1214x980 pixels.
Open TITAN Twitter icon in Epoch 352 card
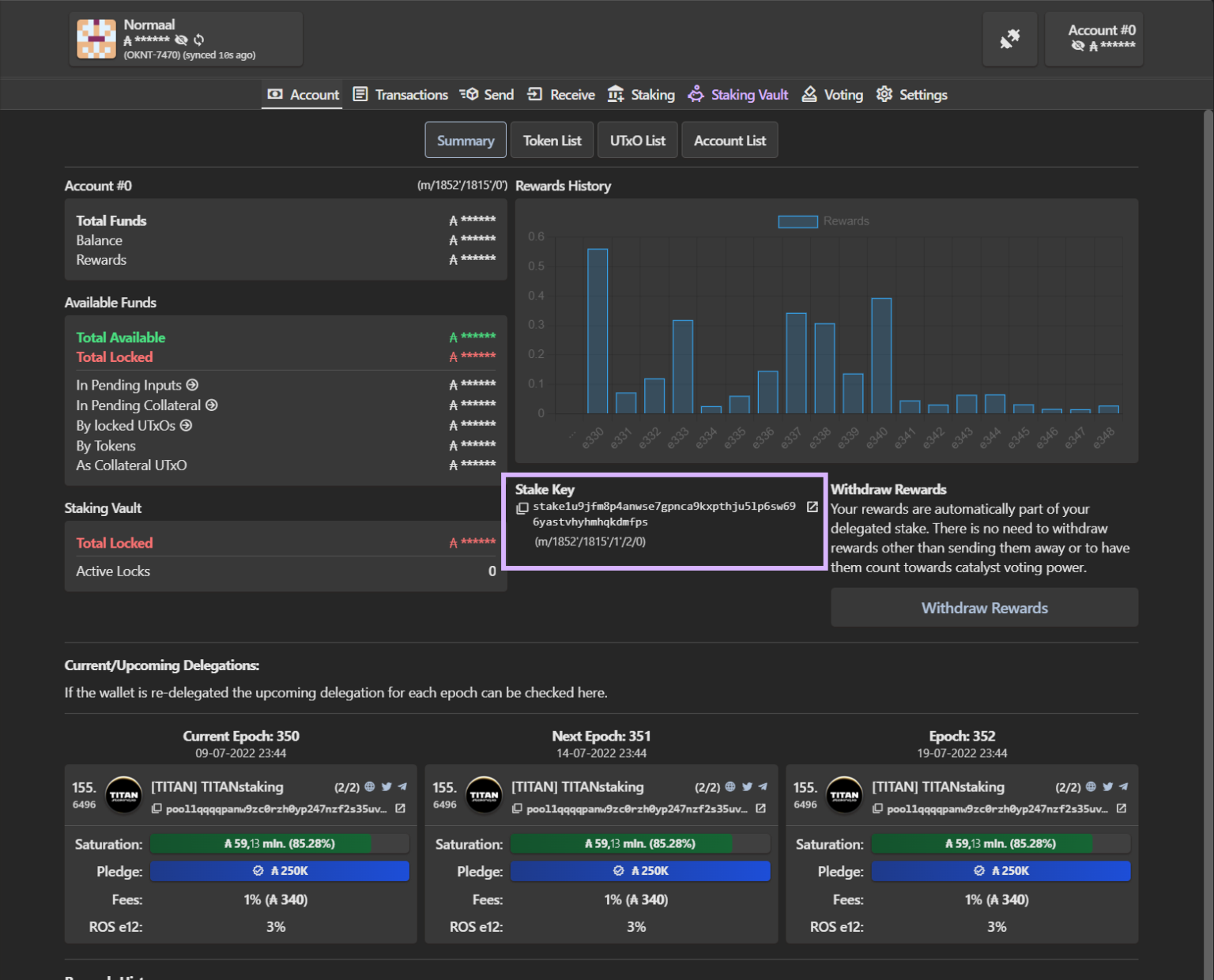(1107, 787)
